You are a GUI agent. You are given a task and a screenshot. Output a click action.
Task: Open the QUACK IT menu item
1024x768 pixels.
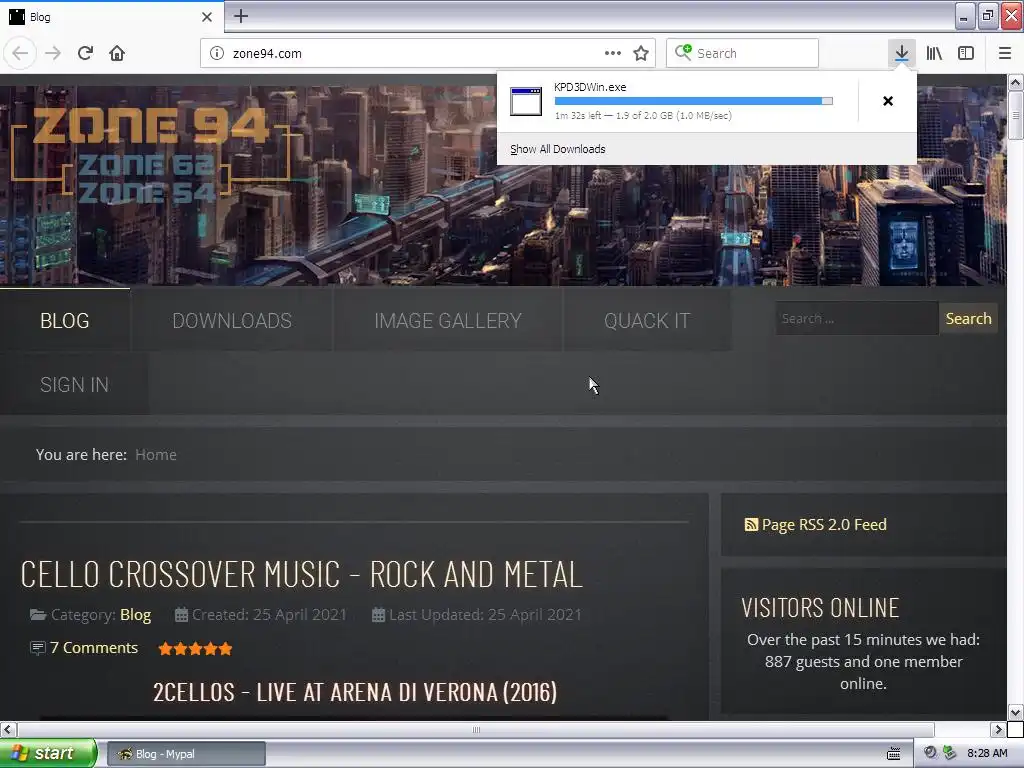[x=647, y=320]
